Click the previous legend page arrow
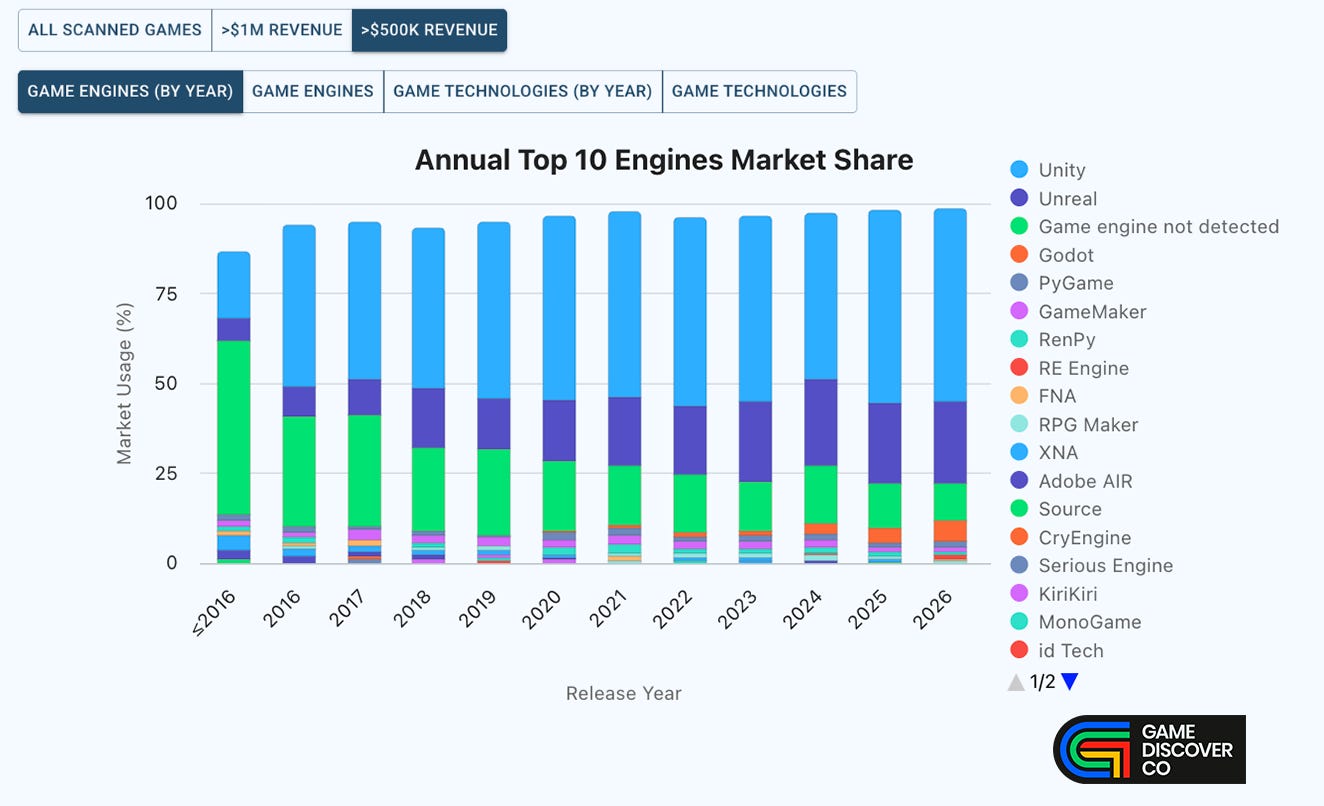This screenshot has width=1324, height=806. pyautogui.click(x=1016, y=682)
